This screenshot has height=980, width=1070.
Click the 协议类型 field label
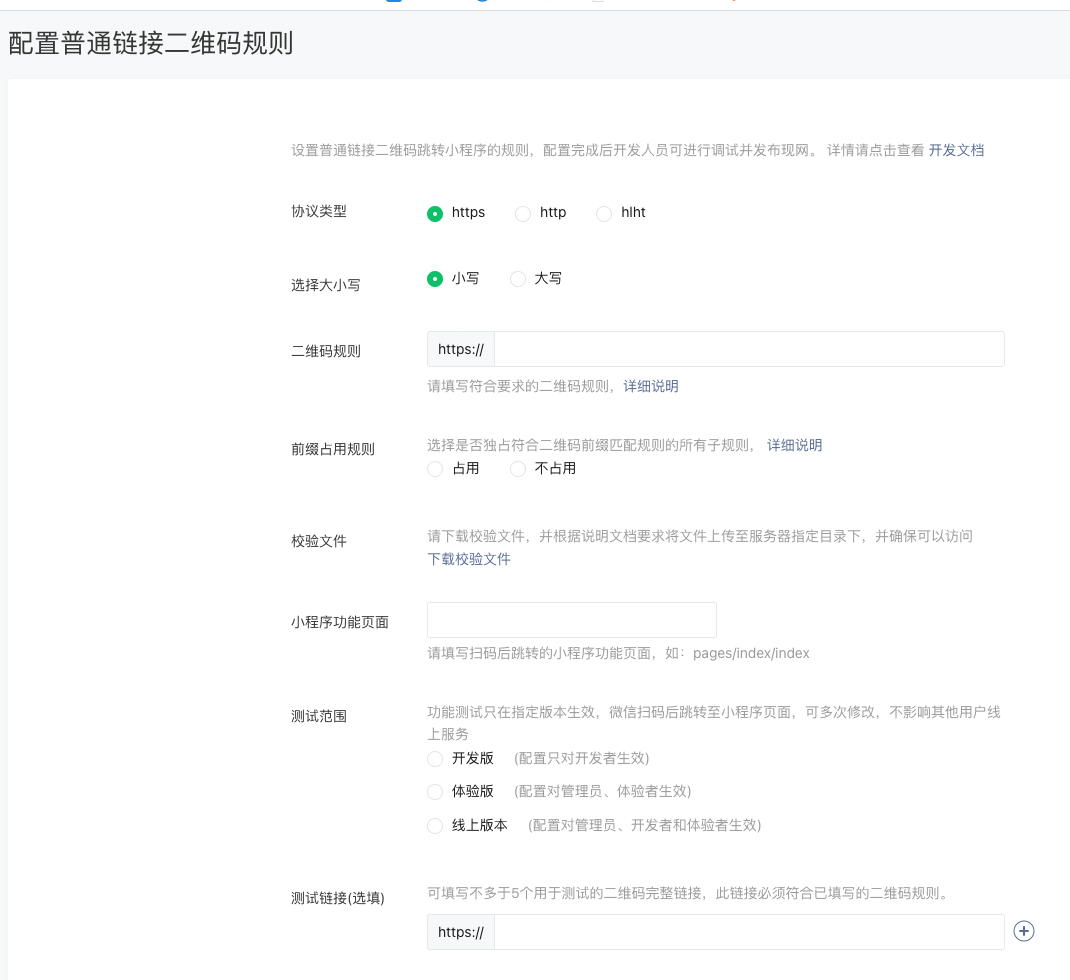coord(319,212)
